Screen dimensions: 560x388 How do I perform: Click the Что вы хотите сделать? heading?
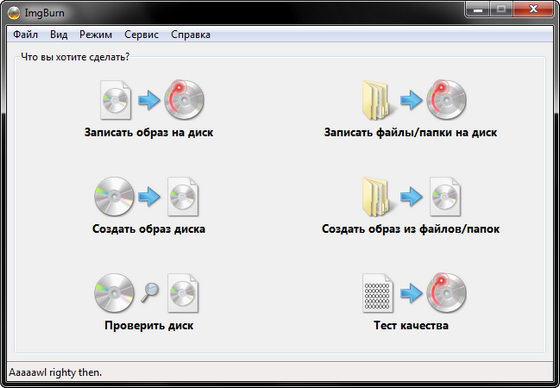(x=75, y=57)
